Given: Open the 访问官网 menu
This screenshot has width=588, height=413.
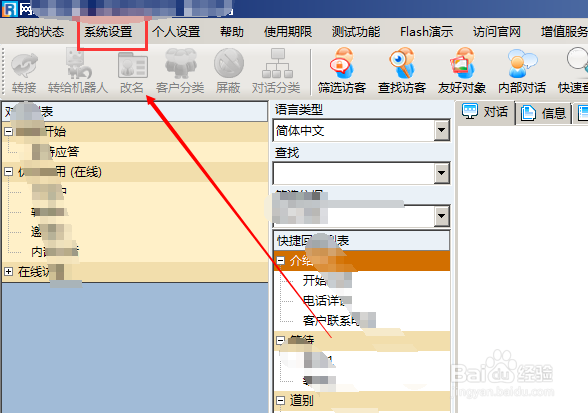Looking at the screenshot, I should 497,32.
